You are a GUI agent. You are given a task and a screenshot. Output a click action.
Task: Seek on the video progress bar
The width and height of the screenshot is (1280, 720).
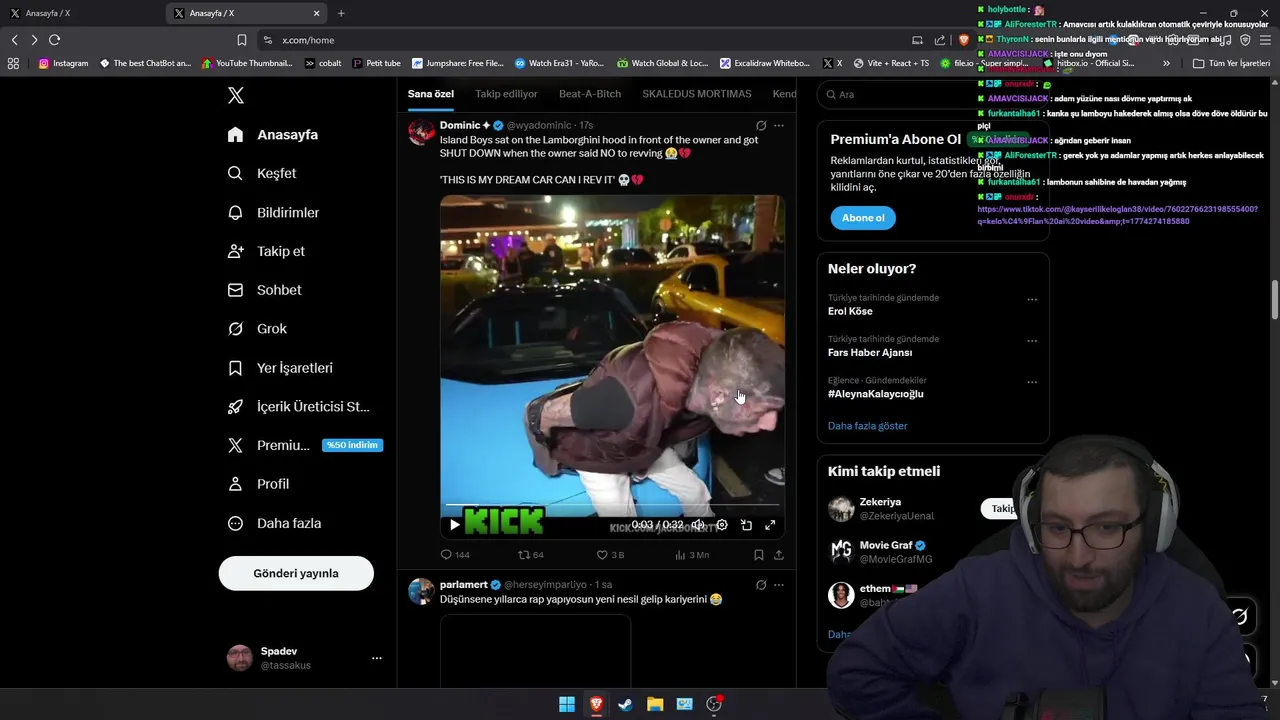point(612,505)
